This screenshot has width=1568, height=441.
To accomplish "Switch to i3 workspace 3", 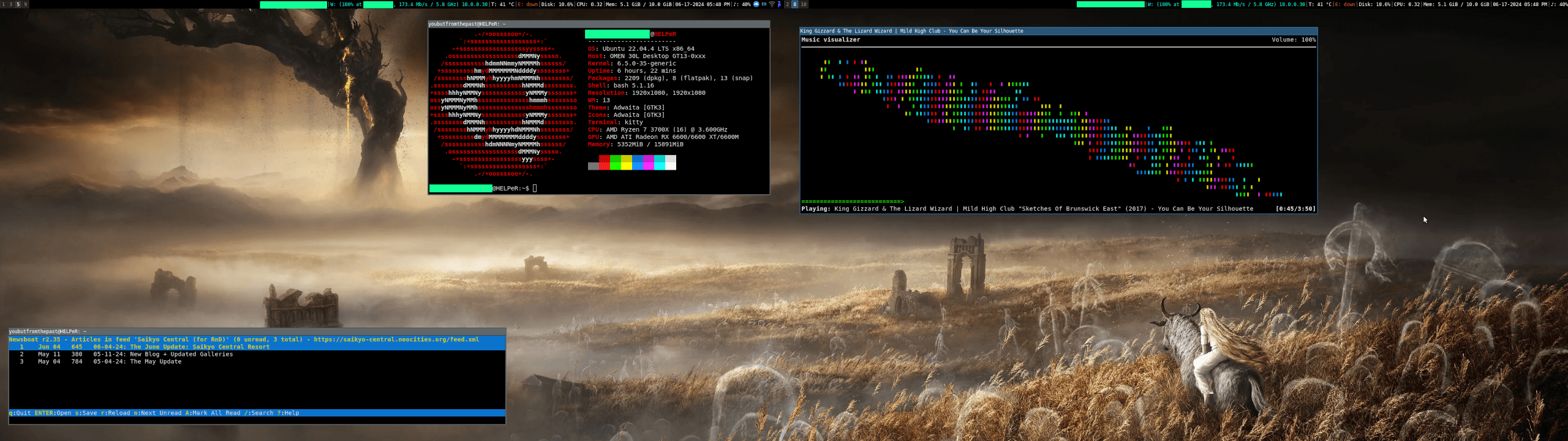I will click(x=10, y=4).
